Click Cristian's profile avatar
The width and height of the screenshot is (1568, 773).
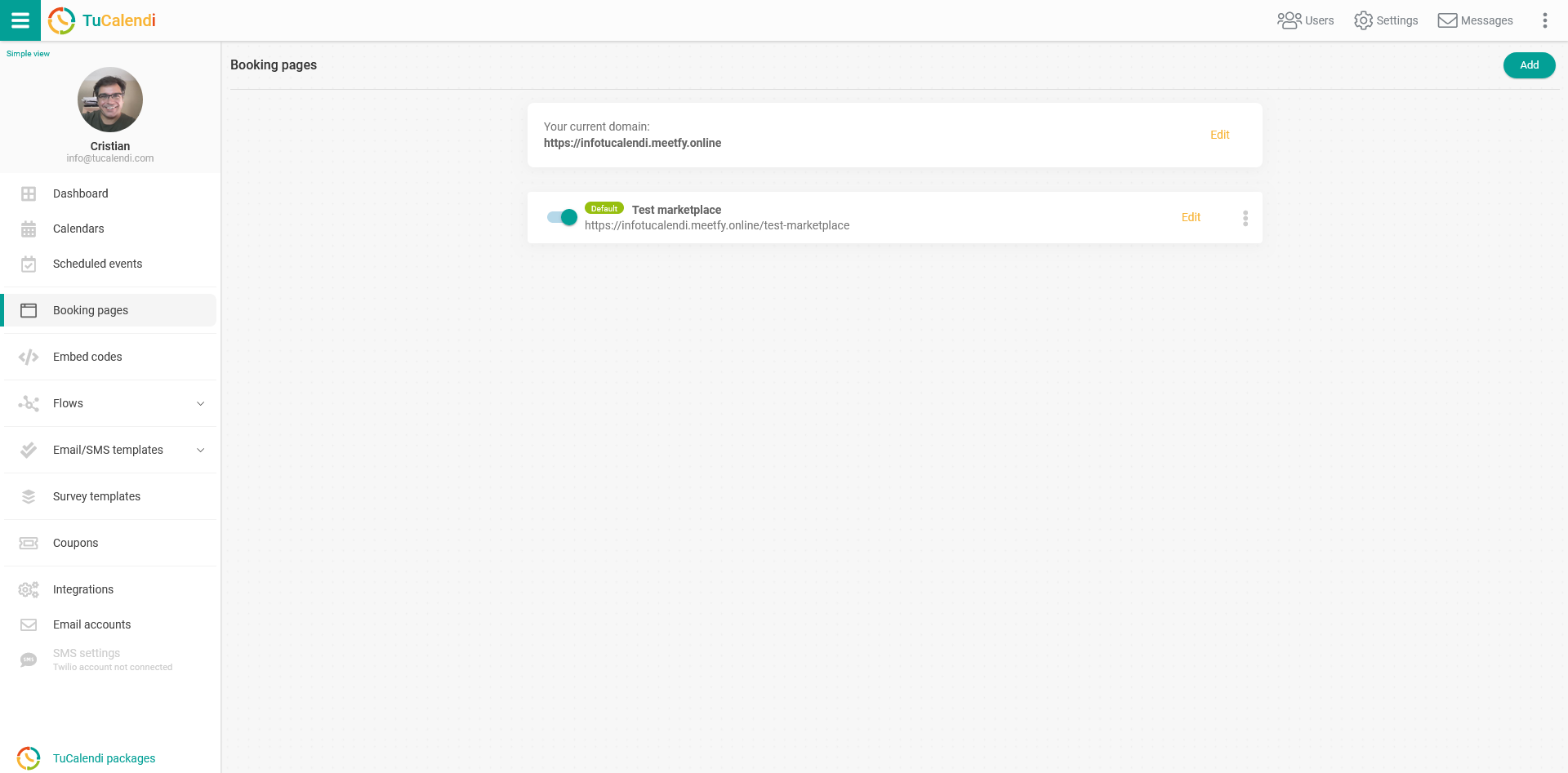(x=110, y=100)
